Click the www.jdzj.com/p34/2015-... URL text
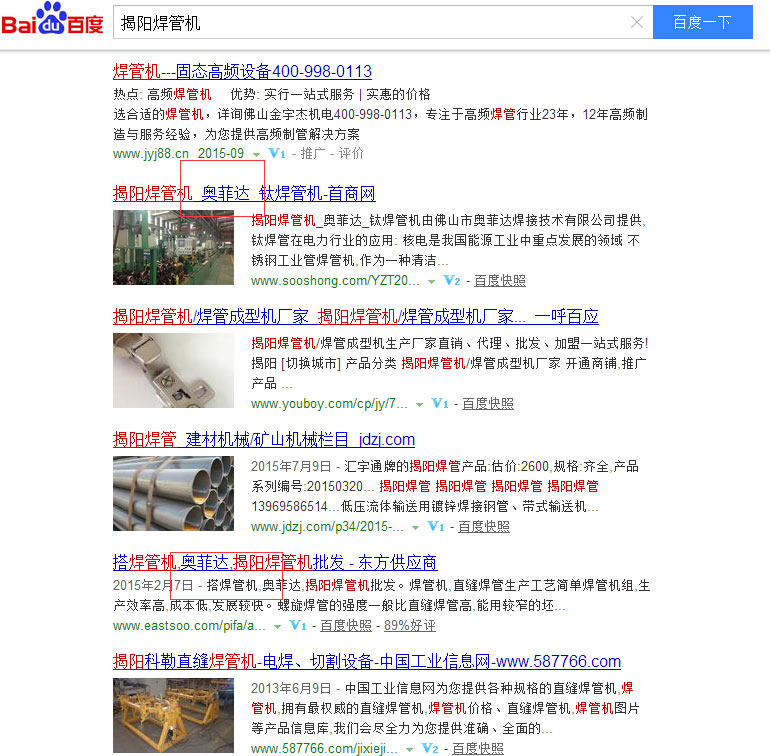This screenshot has width=770, height=756. (327, 527)
